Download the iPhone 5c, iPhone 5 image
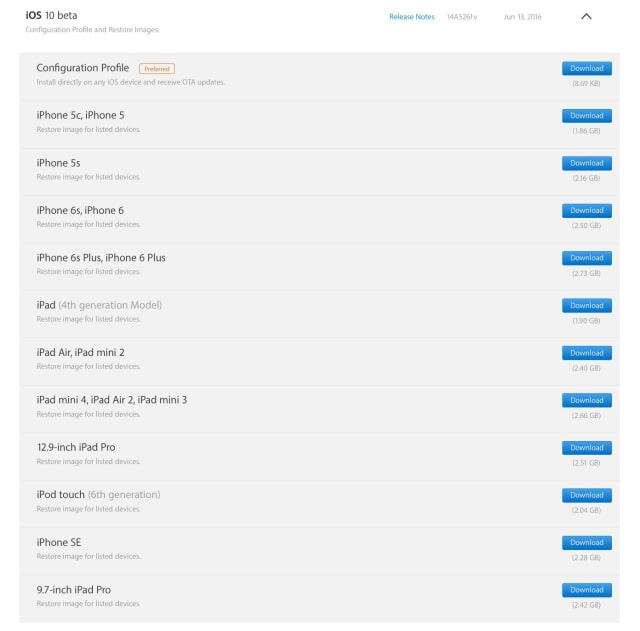The width and height of the screenshot is (640, 631). 586,116
